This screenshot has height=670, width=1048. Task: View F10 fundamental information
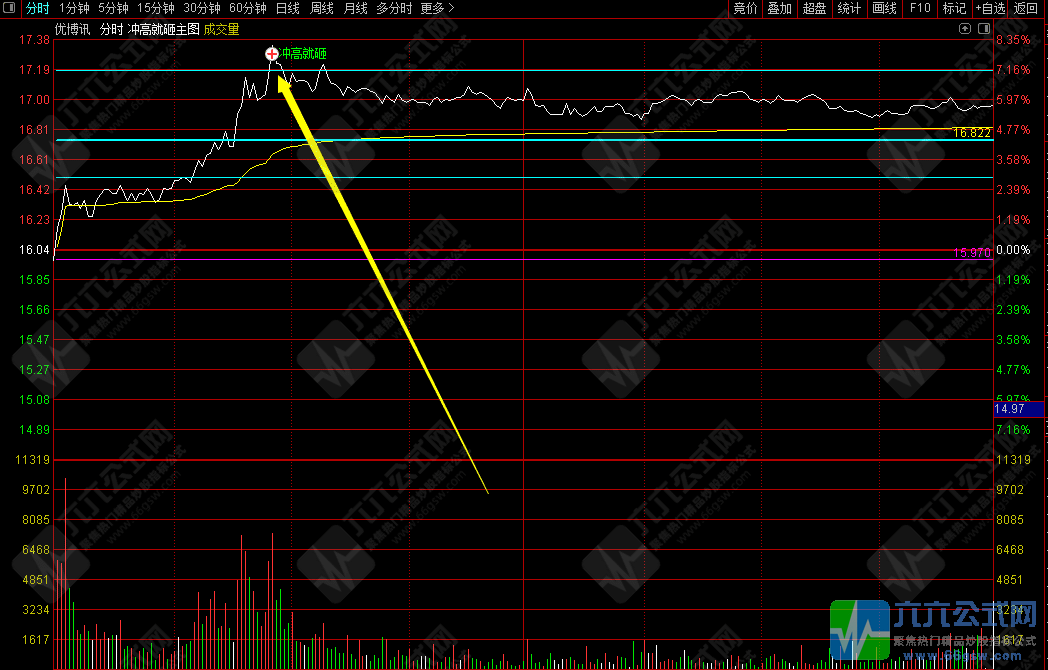(918, 9)
